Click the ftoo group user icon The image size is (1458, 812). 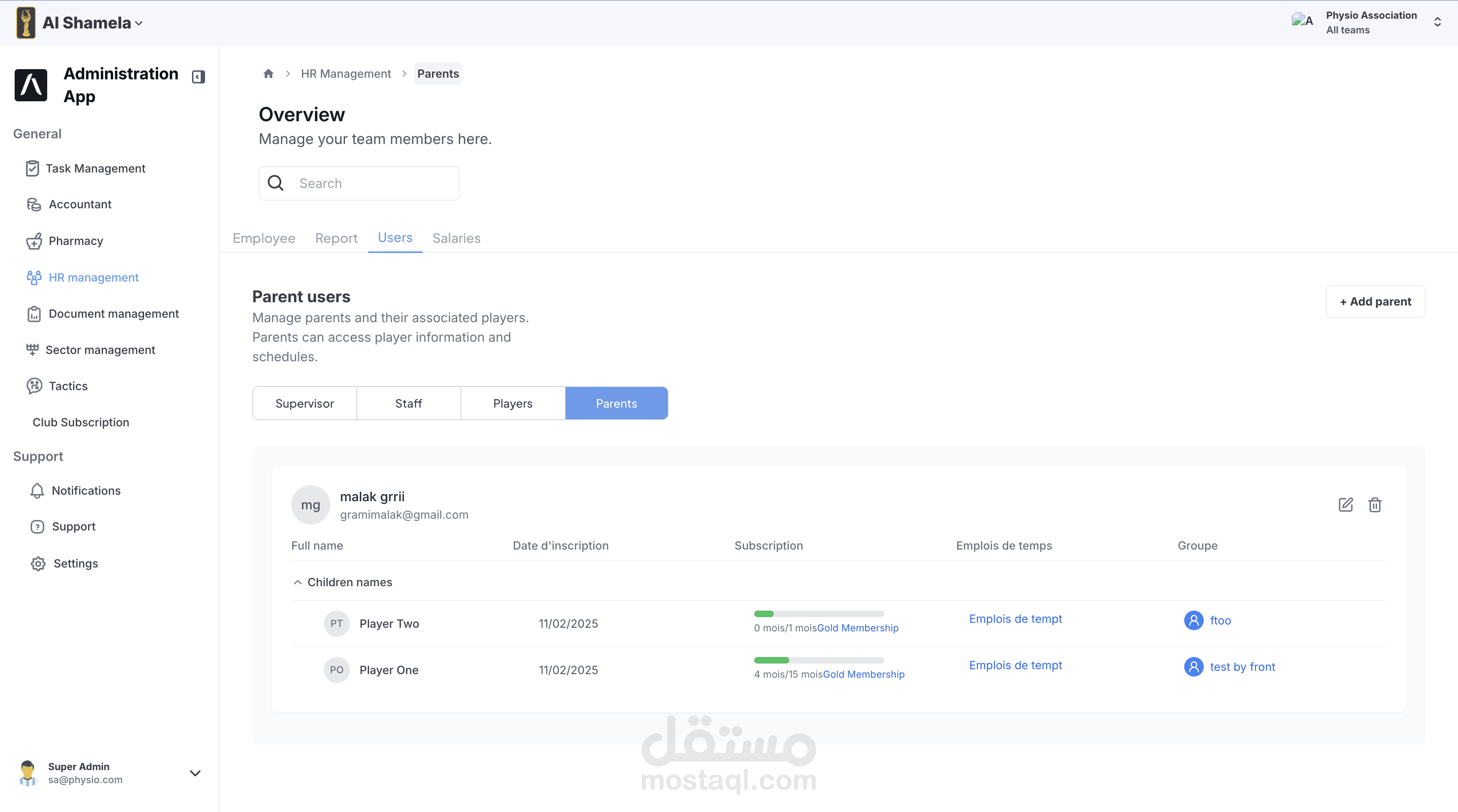coord(1194,620)
